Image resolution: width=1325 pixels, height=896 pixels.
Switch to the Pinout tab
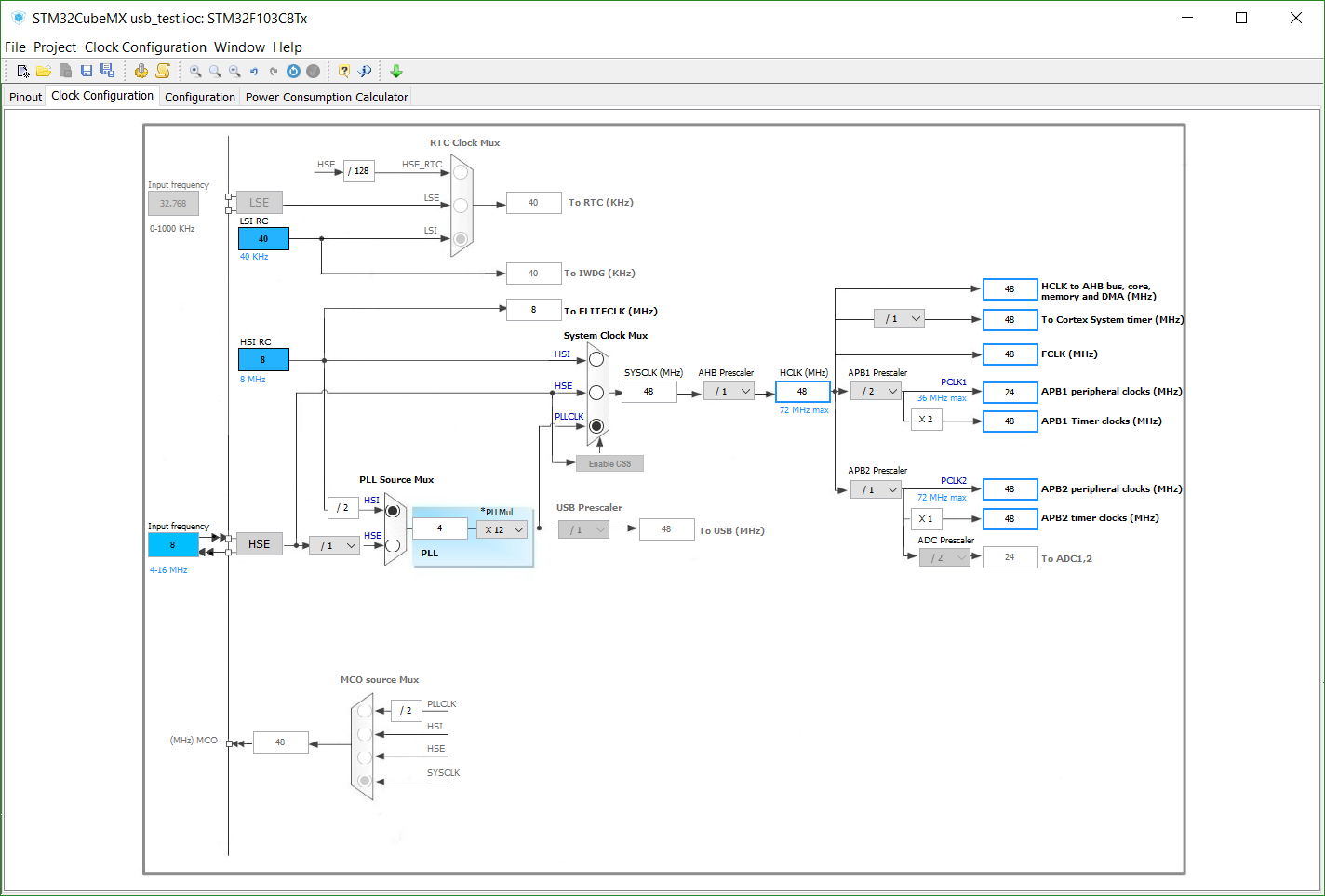click(26, 97)
